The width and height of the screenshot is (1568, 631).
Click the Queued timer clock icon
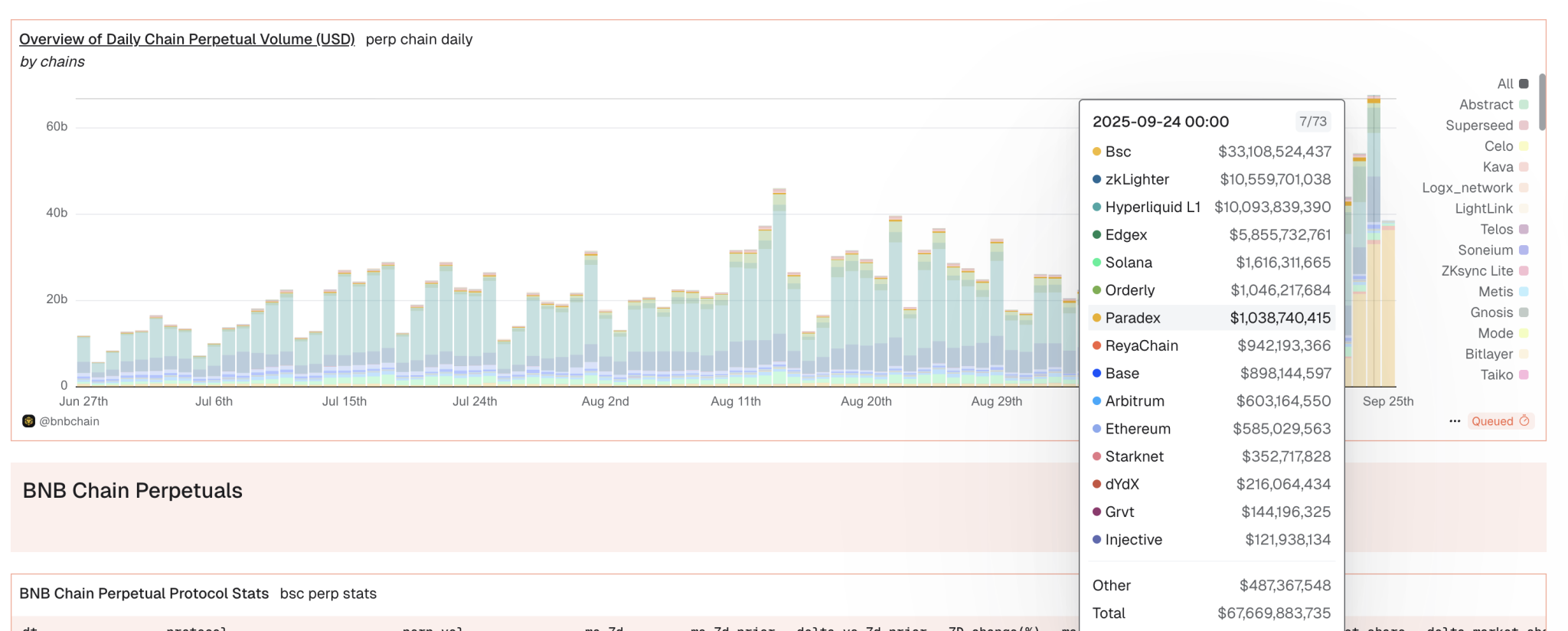(x=1524, y=421)
